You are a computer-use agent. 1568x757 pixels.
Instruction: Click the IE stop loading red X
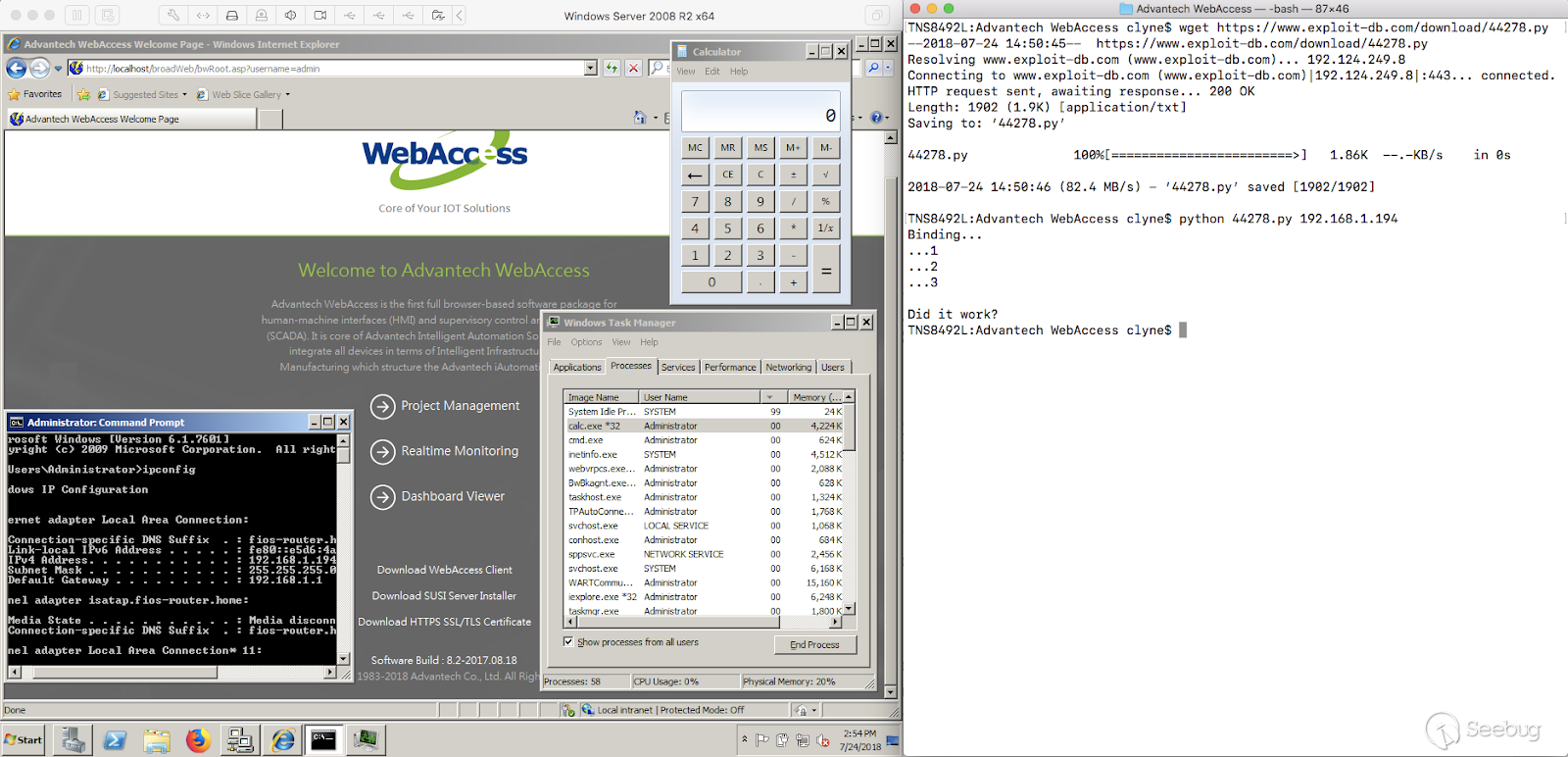(x=634, y=68)
